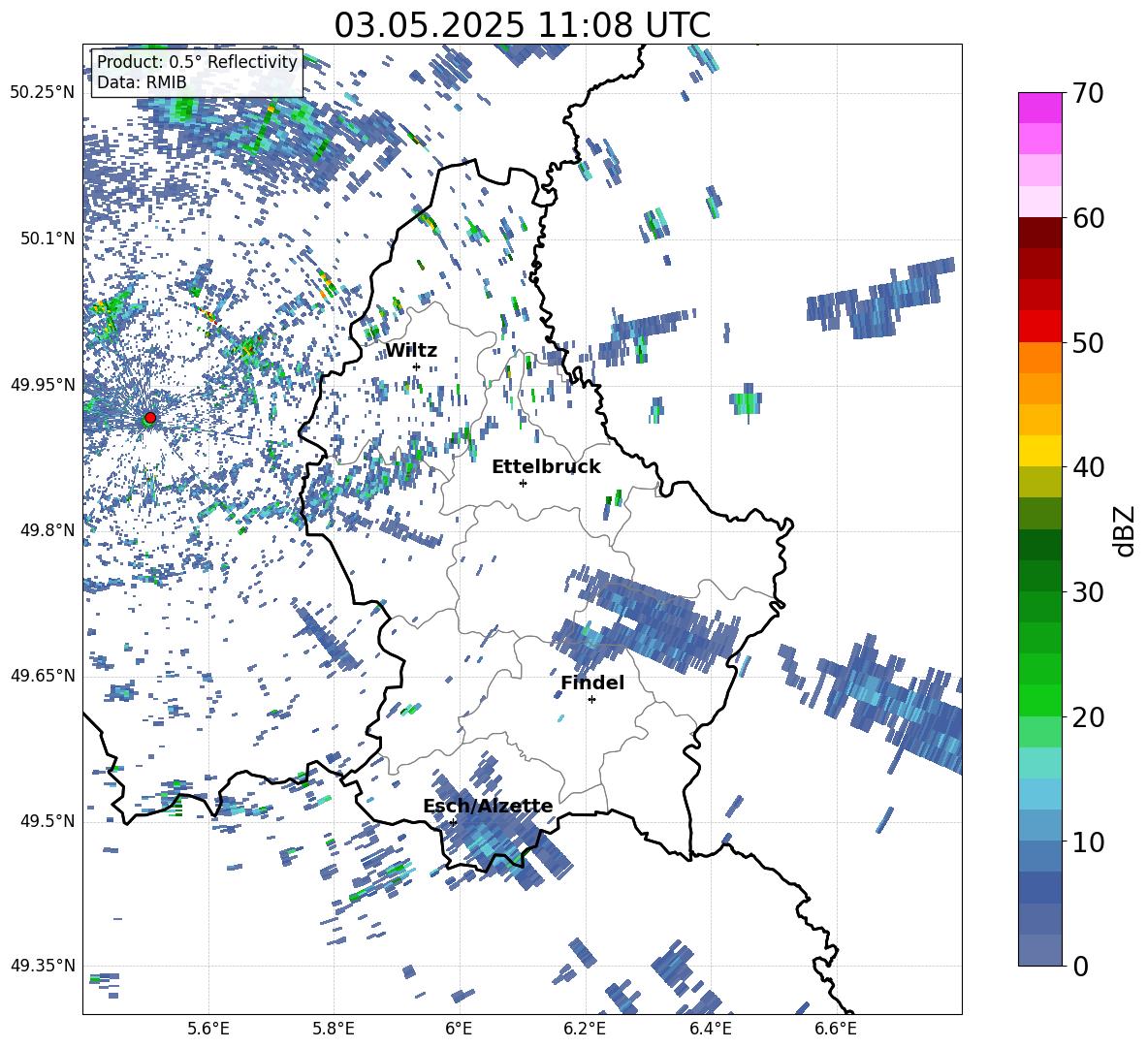This screenshot has width=1148, height=1048.
Task: Click the Ettelbruck station cross marker
Action: 523,483
